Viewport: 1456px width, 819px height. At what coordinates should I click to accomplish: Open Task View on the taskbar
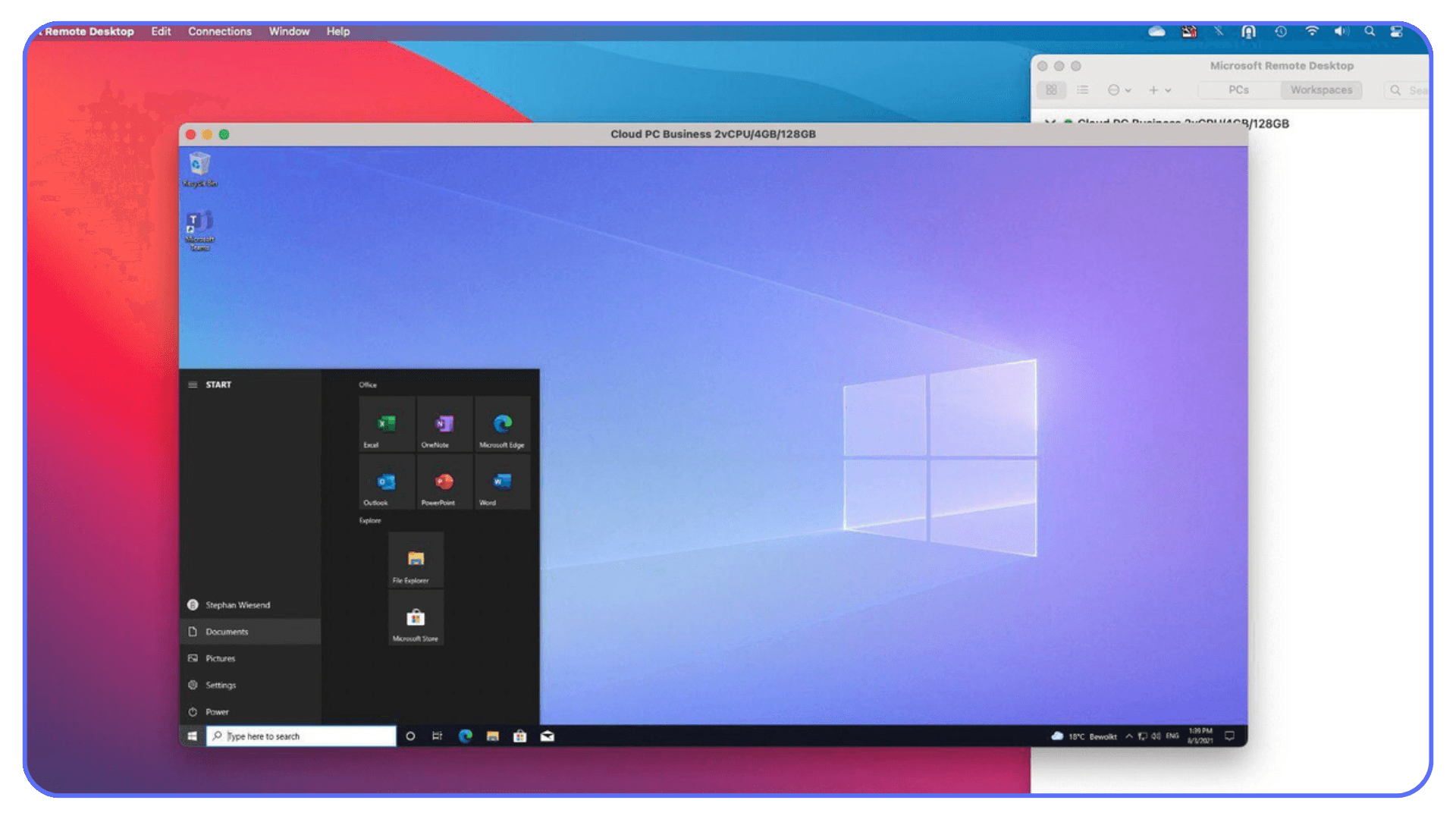[x=438, y=736]
